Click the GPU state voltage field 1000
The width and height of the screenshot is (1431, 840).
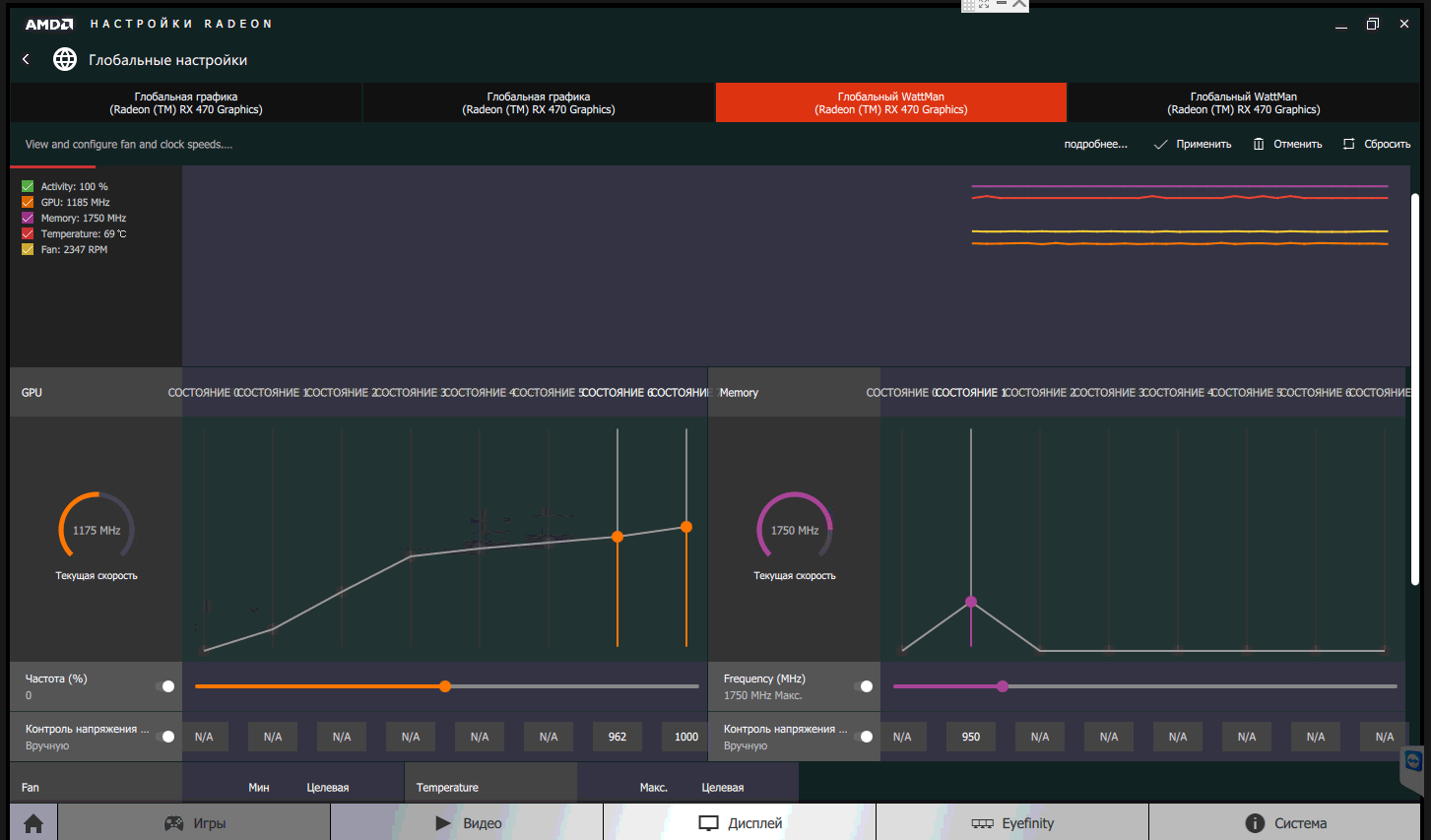click(685, 737)
